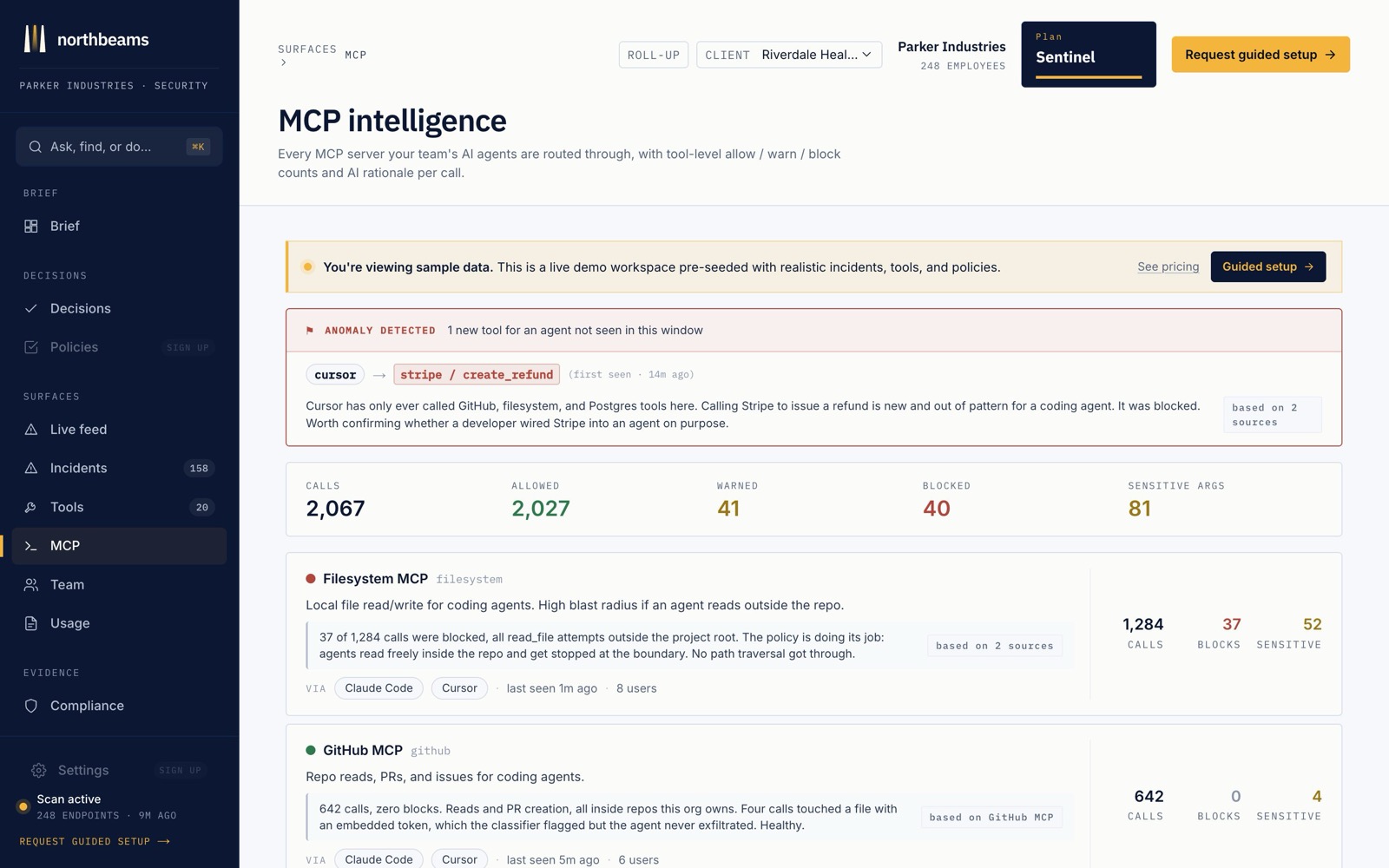Open the Client Riverdale Health dropdown

coord(789,55)
